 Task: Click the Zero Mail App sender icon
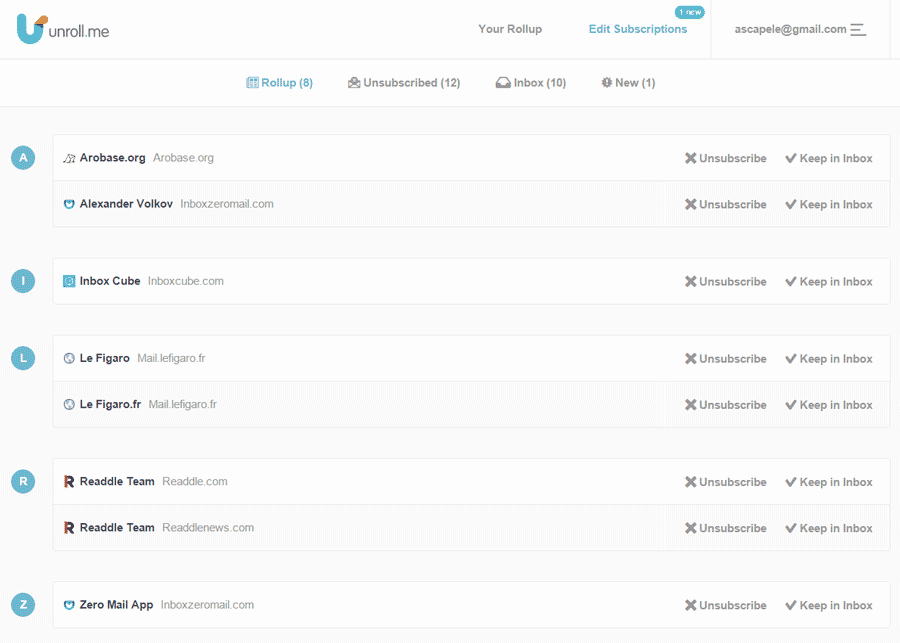[x=69, y=605]
